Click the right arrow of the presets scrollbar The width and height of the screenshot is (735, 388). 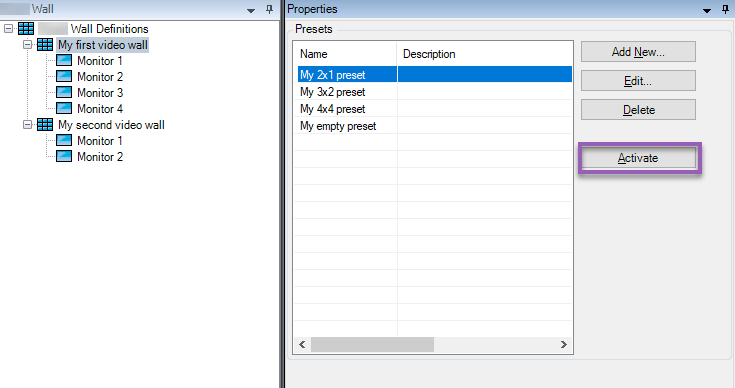click(563, 344)
